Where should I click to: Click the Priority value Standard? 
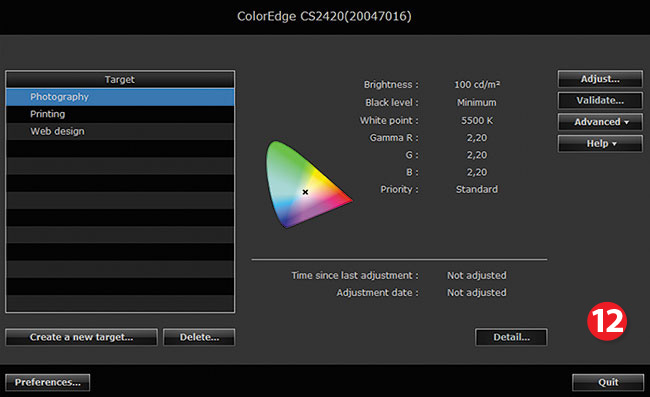(477, 189)
